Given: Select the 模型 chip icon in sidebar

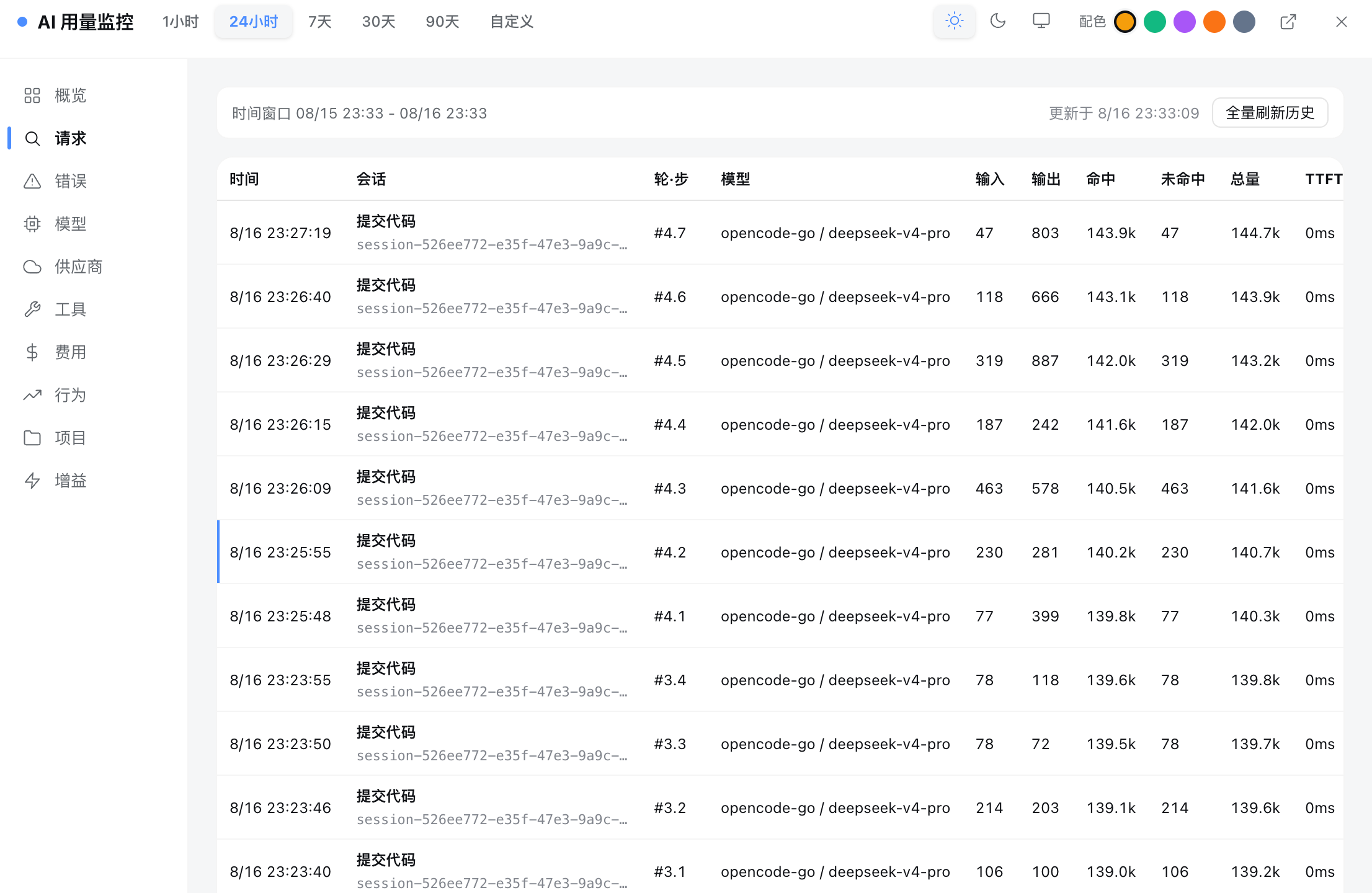Looking at the screenshot, I should tap(32, 224).
